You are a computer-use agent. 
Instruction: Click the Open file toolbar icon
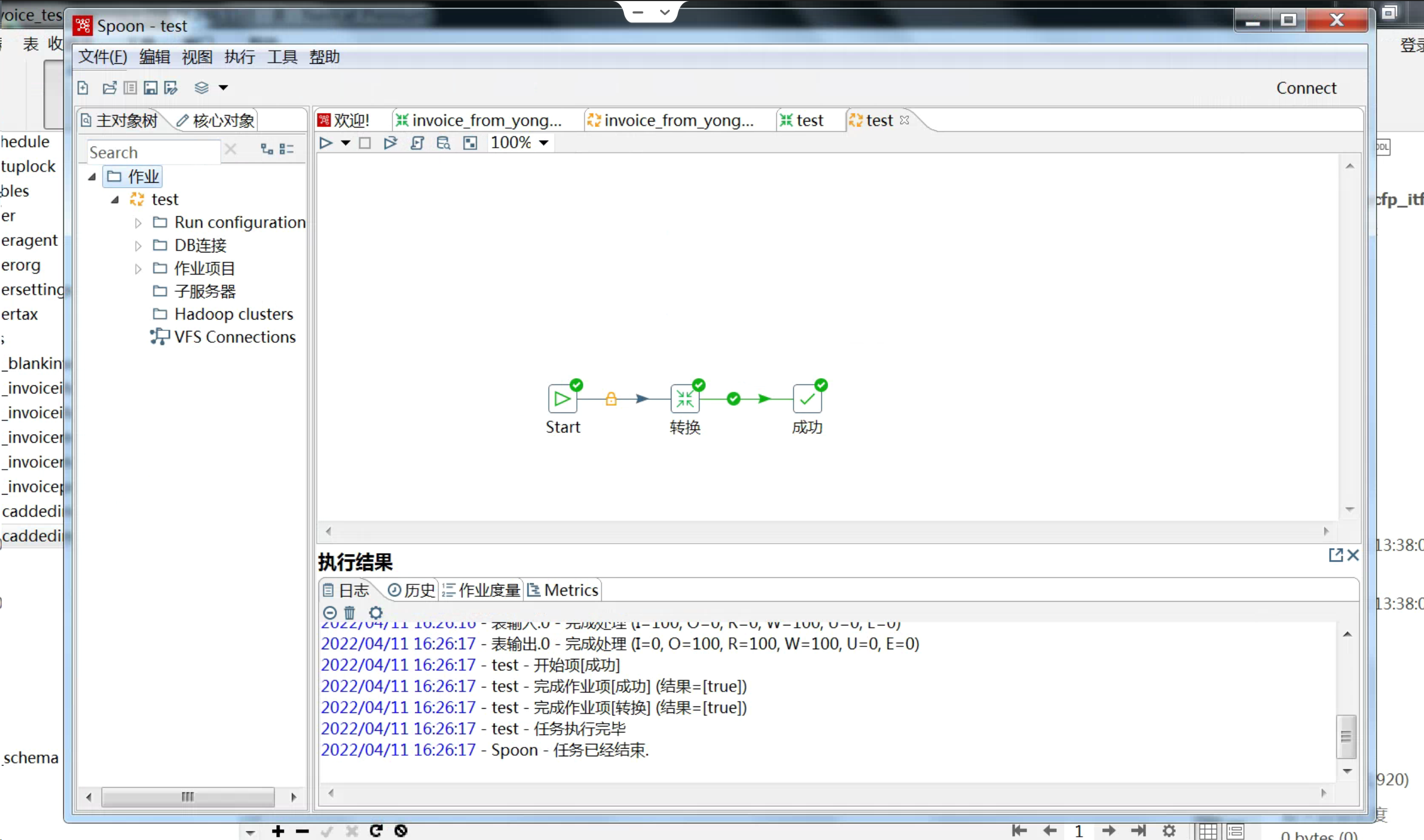[109, 88]
